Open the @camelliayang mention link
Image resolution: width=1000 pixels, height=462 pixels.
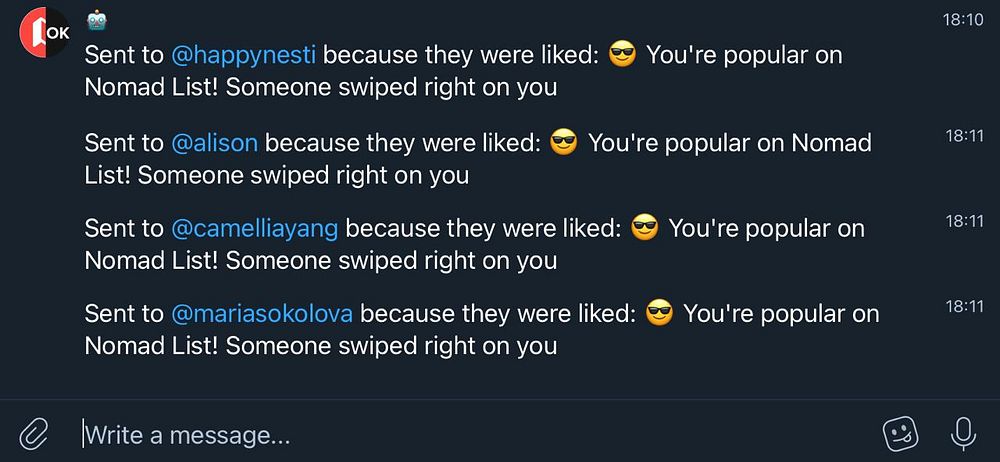tap(255, 229)
